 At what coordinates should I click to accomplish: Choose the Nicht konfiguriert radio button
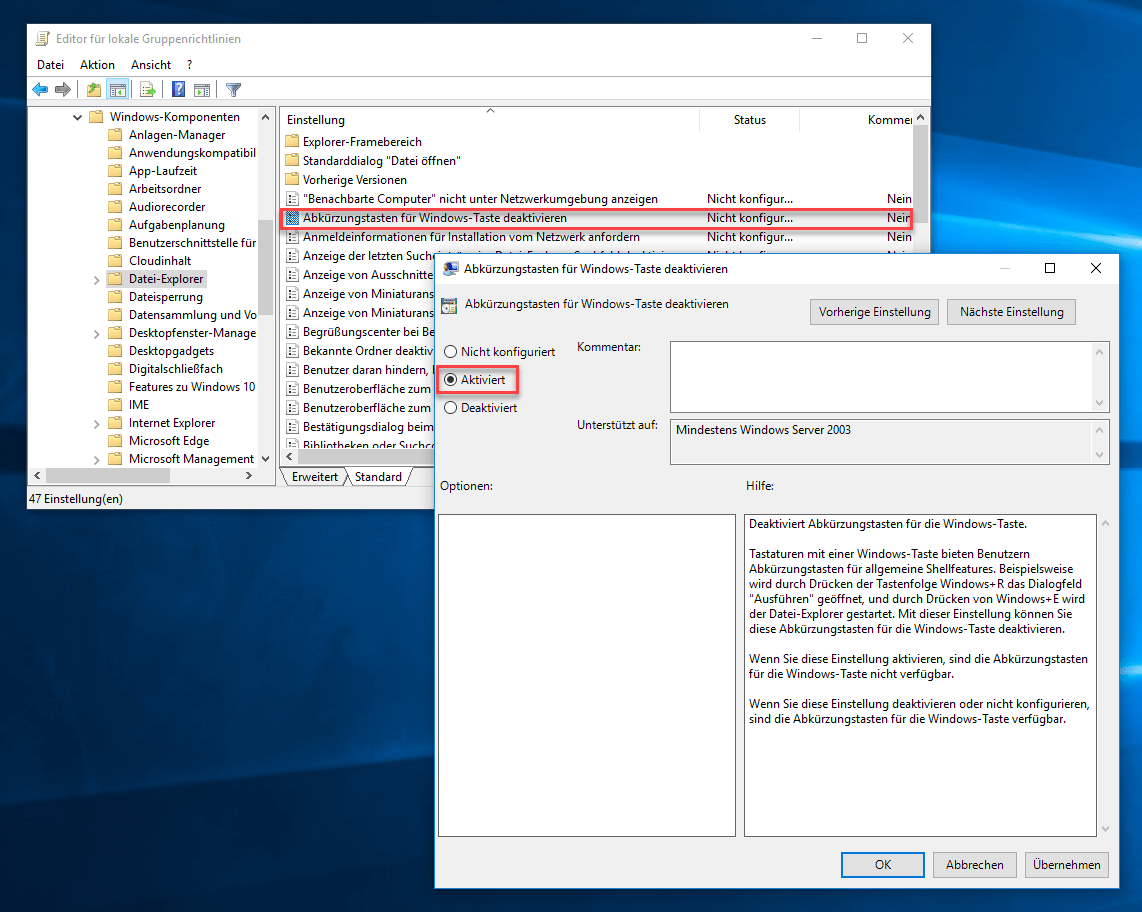pos(452,352)
